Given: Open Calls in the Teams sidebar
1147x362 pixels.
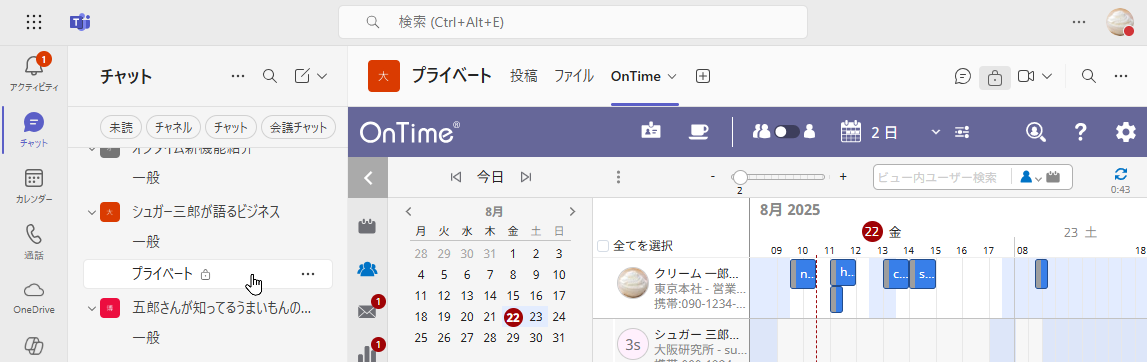Looking at the screenshot, I should (x=34, y=241).
